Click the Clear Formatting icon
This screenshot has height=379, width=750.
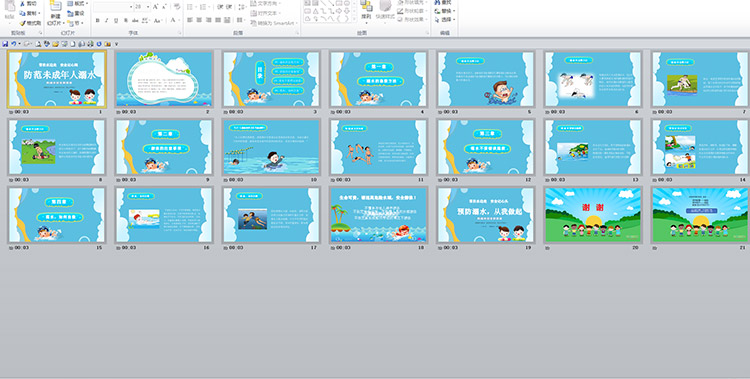[x=177, y=7]
